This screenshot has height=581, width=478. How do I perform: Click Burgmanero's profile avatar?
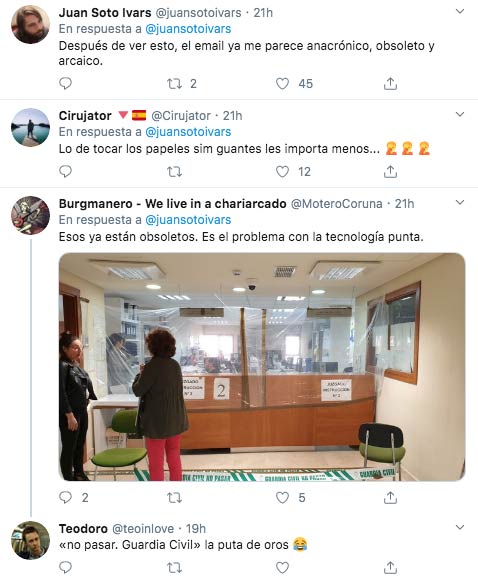(30, 215)
